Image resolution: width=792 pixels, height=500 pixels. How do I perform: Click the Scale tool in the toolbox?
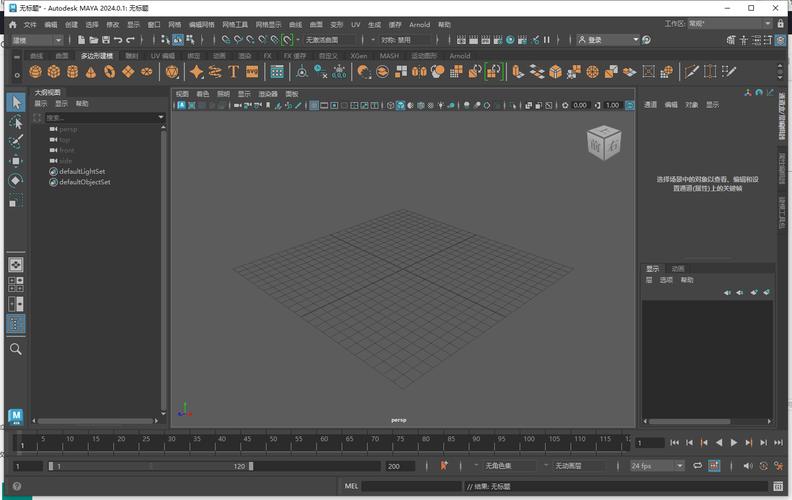click(x=16, y=201)
